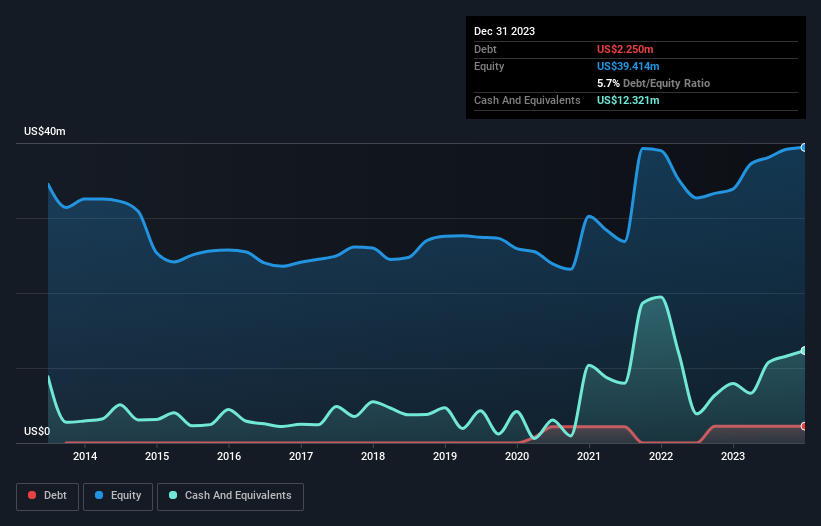Click the 2015 x-axis label

pos(157,456)
